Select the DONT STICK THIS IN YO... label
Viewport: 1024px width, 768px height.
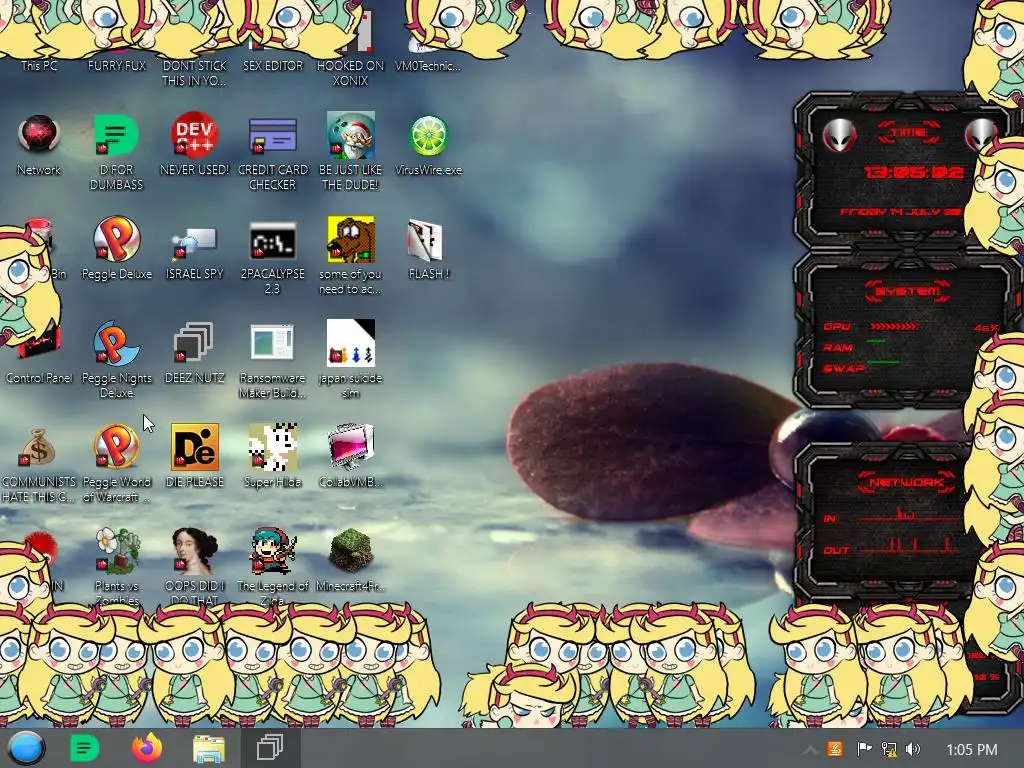tap(194, 73)
